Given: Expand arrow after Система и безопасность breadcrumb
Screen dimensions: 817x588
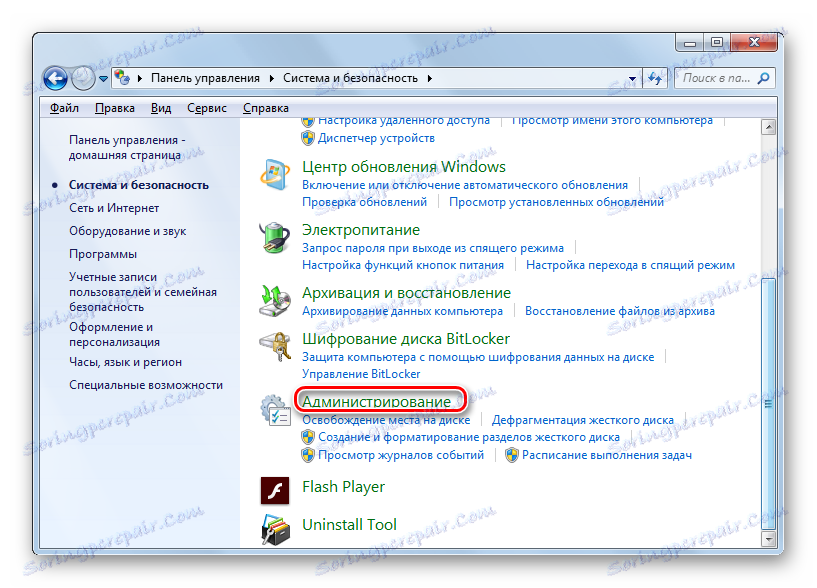Looking at the screenshot, I should pyautogui.click(x=429, y=79).
